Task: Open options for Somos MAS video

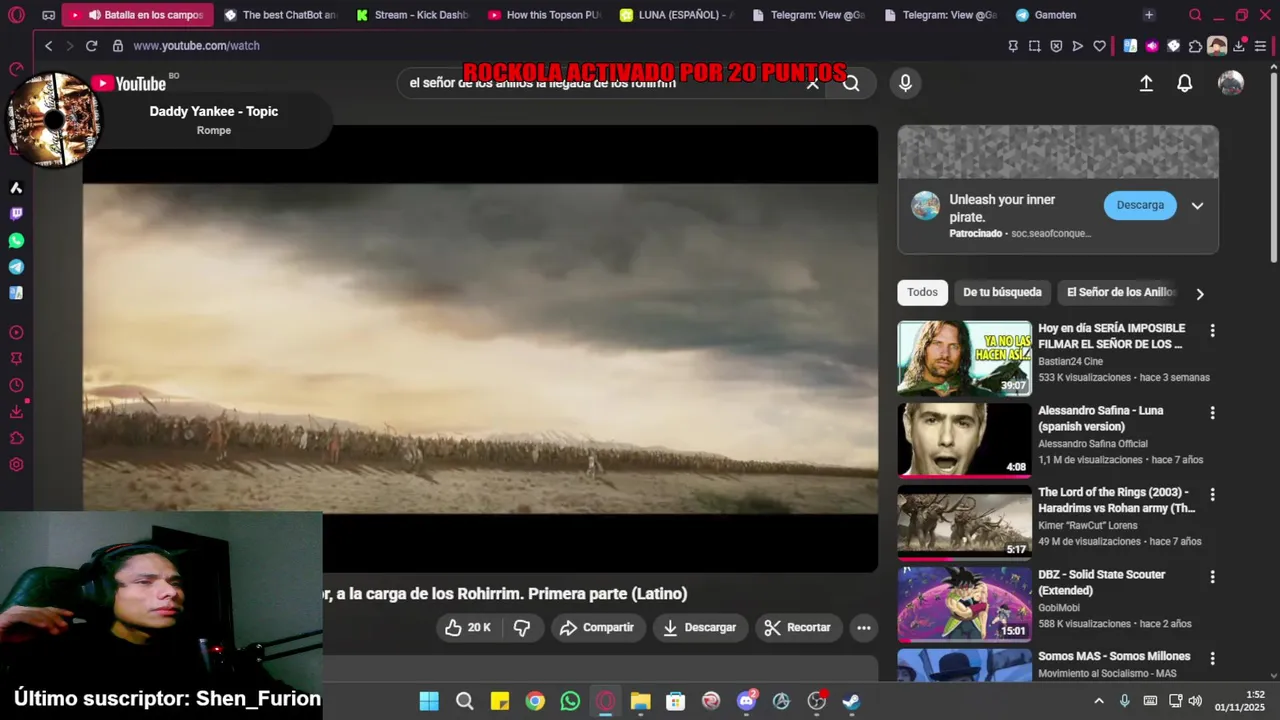Action: coord(1212,659)
